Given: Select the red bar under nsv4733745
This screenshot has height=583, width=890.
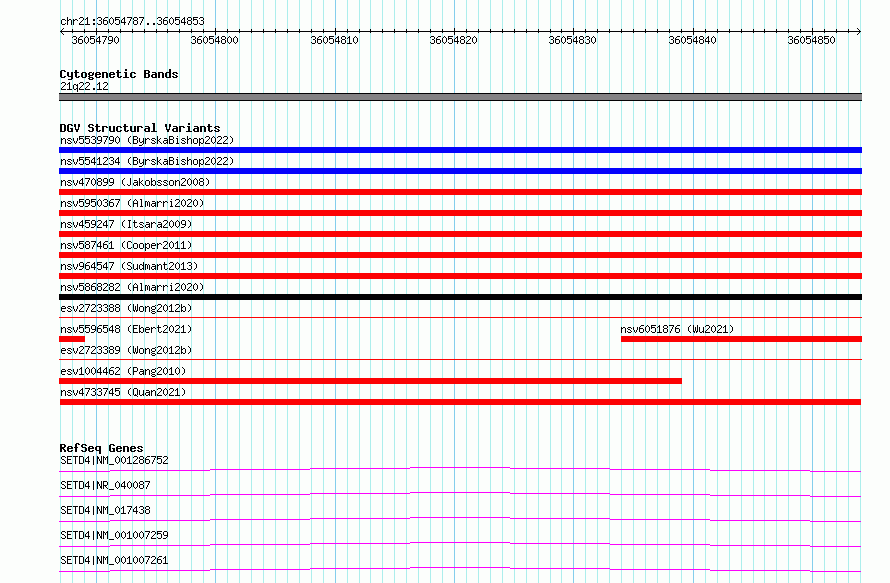Looking at the screenshot, I should coord(460,402).
